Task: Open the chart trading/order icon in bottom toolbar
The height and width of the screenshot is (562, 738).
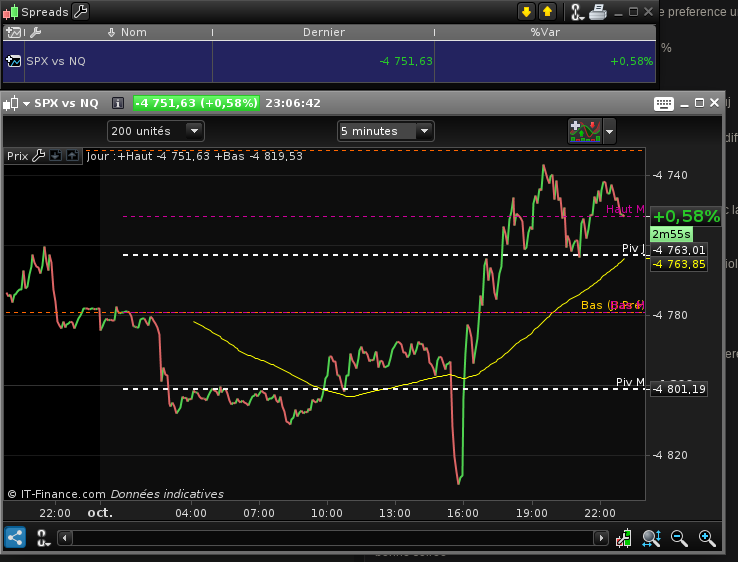Action: [624, 538]
